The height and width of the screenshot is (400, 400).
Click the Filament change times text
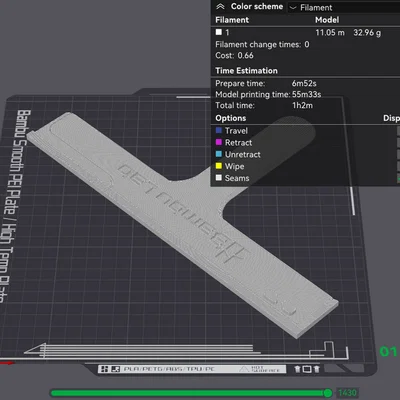point(262,44)
